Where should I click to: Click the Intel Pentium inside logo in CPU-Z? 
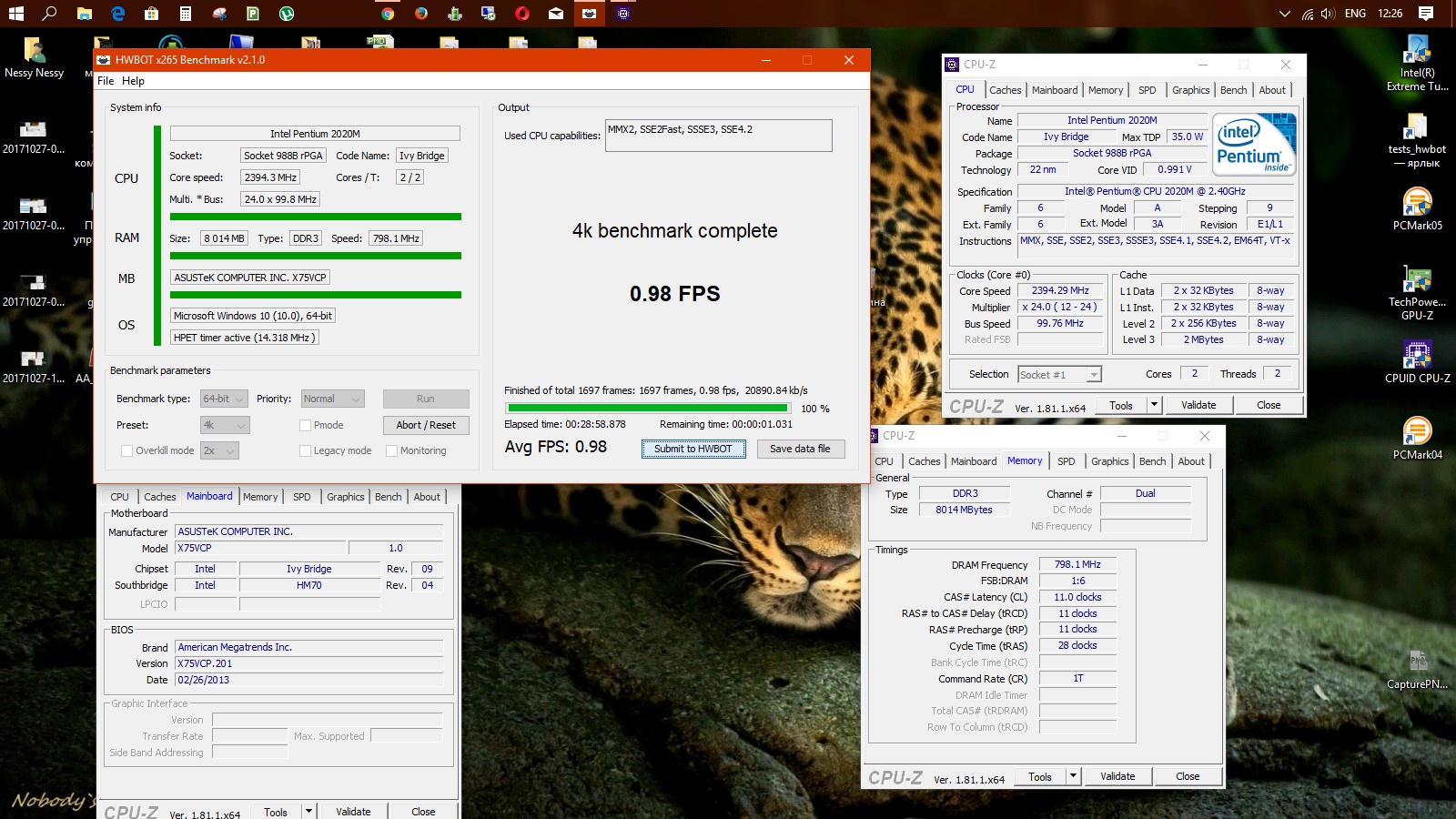[1255, 145]
